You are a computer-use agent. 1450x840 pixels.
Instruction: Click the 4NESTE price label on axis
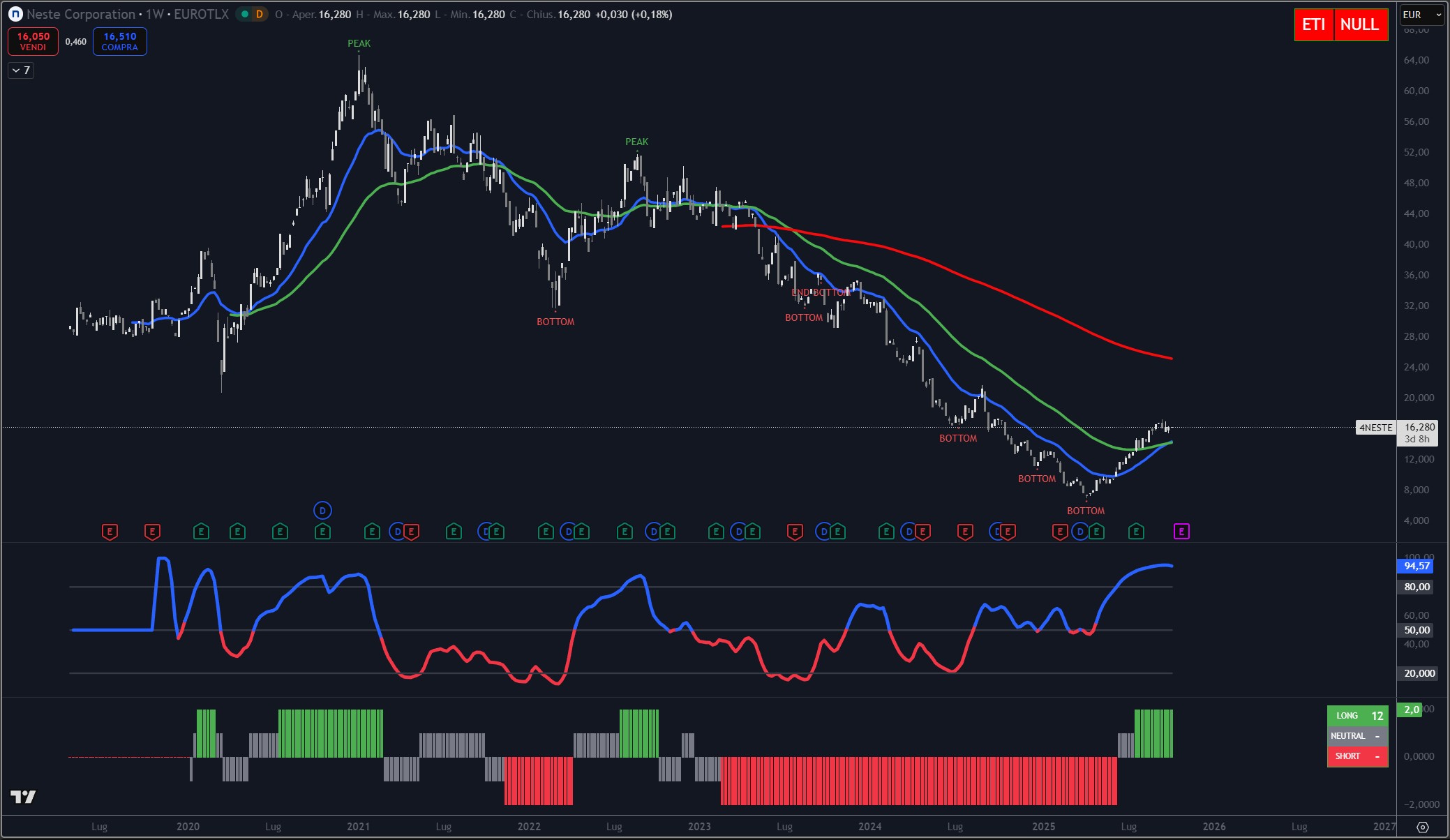point(1375,428)
